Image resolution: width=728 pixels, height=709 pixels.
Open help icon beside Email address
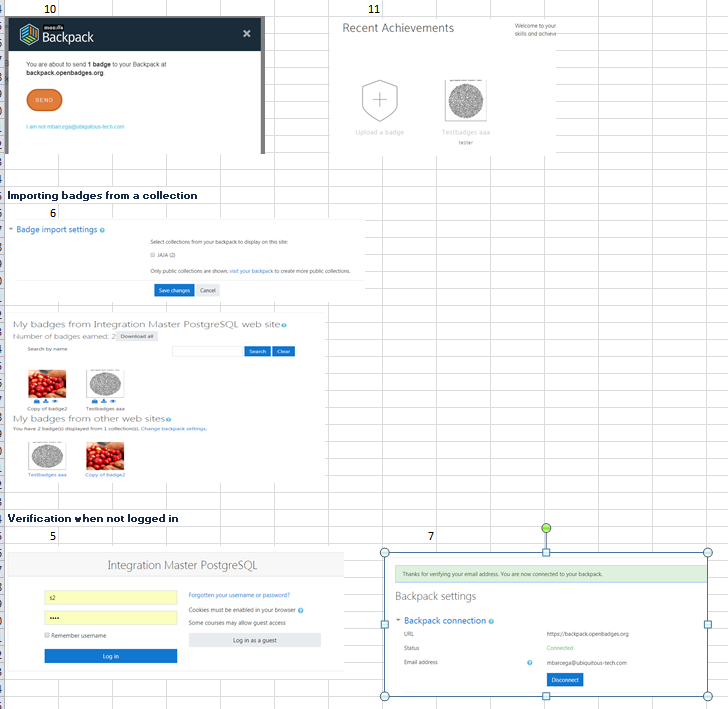pos(530,663)
